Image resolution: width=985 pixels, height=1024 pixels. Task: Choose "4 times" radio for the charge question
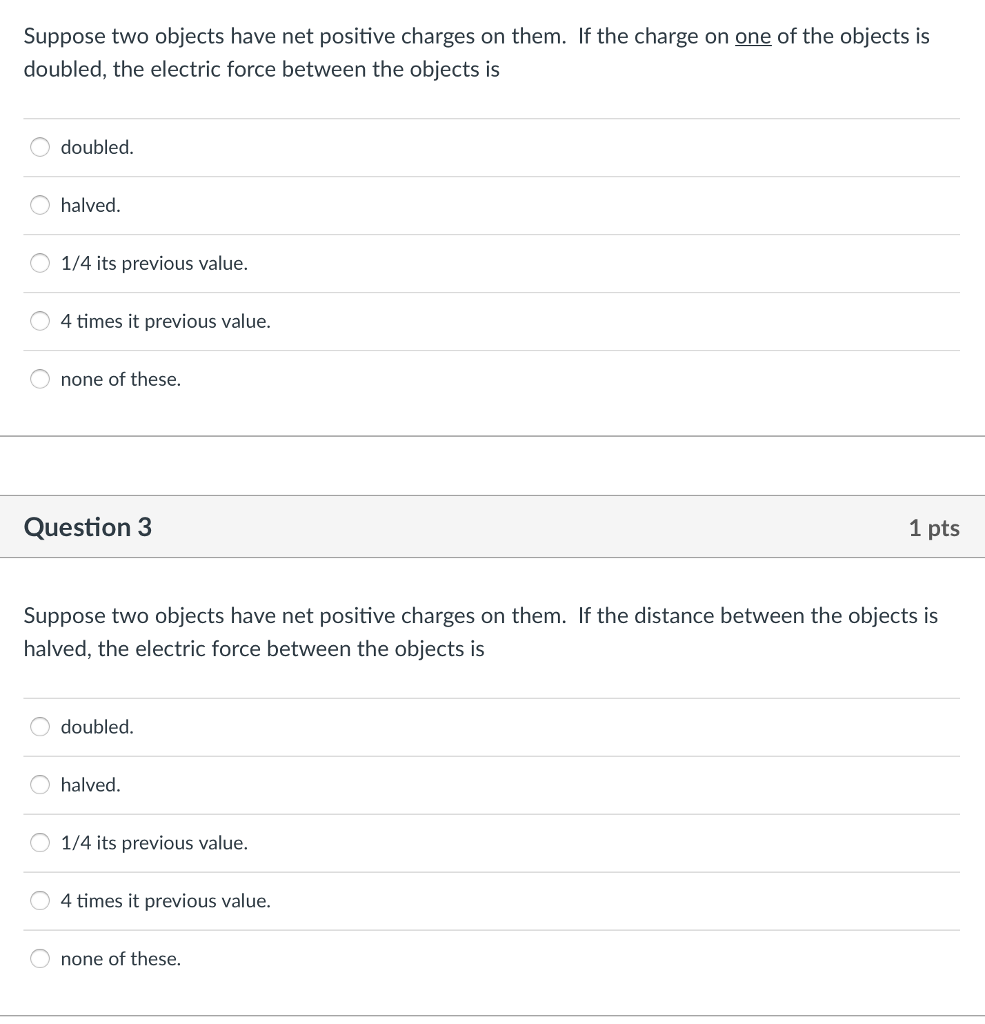pyautogui.click(x=40, y=322)
